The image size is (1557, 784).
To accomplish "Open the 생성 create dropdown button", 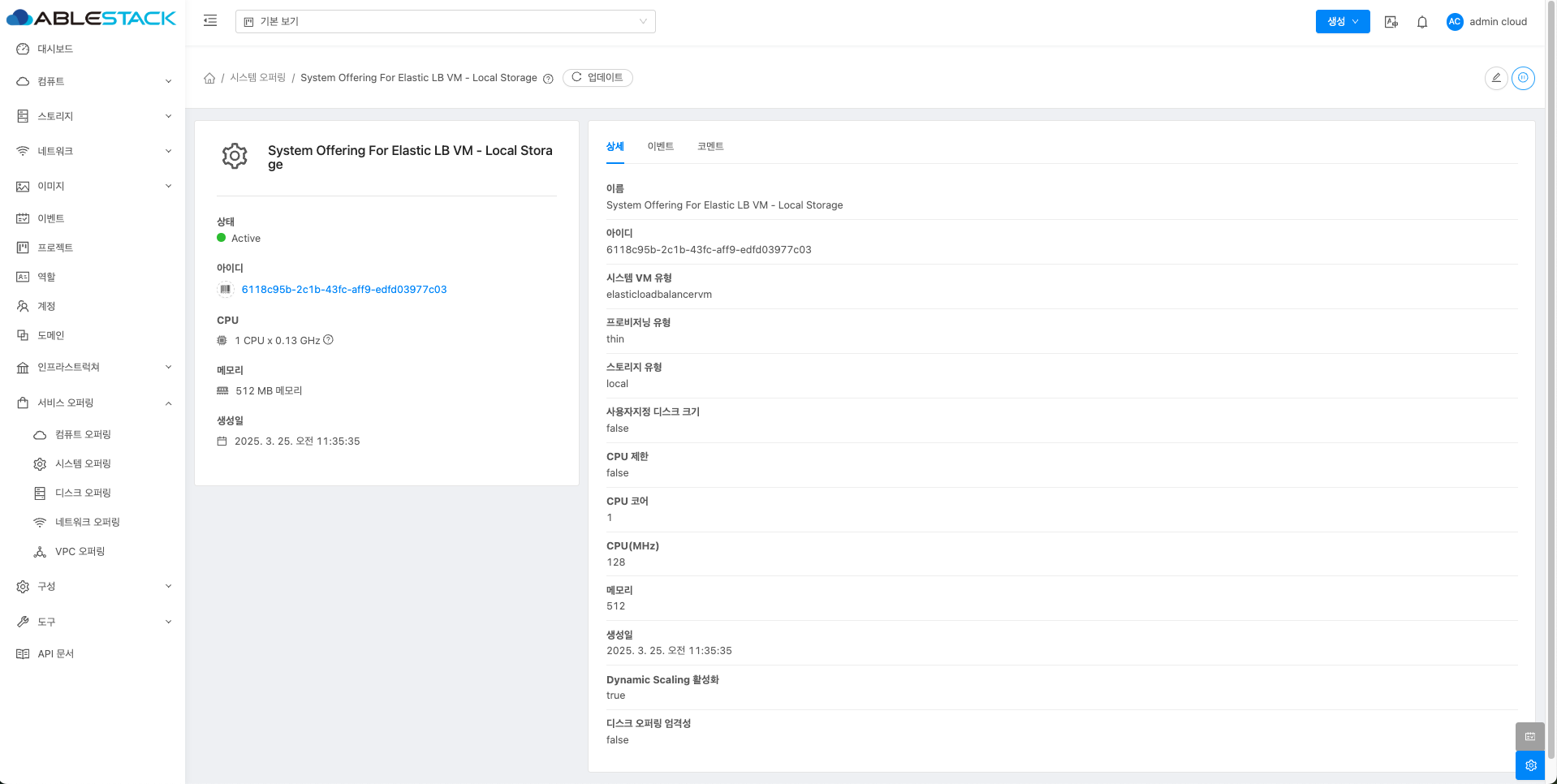I will click(1342, 22).
